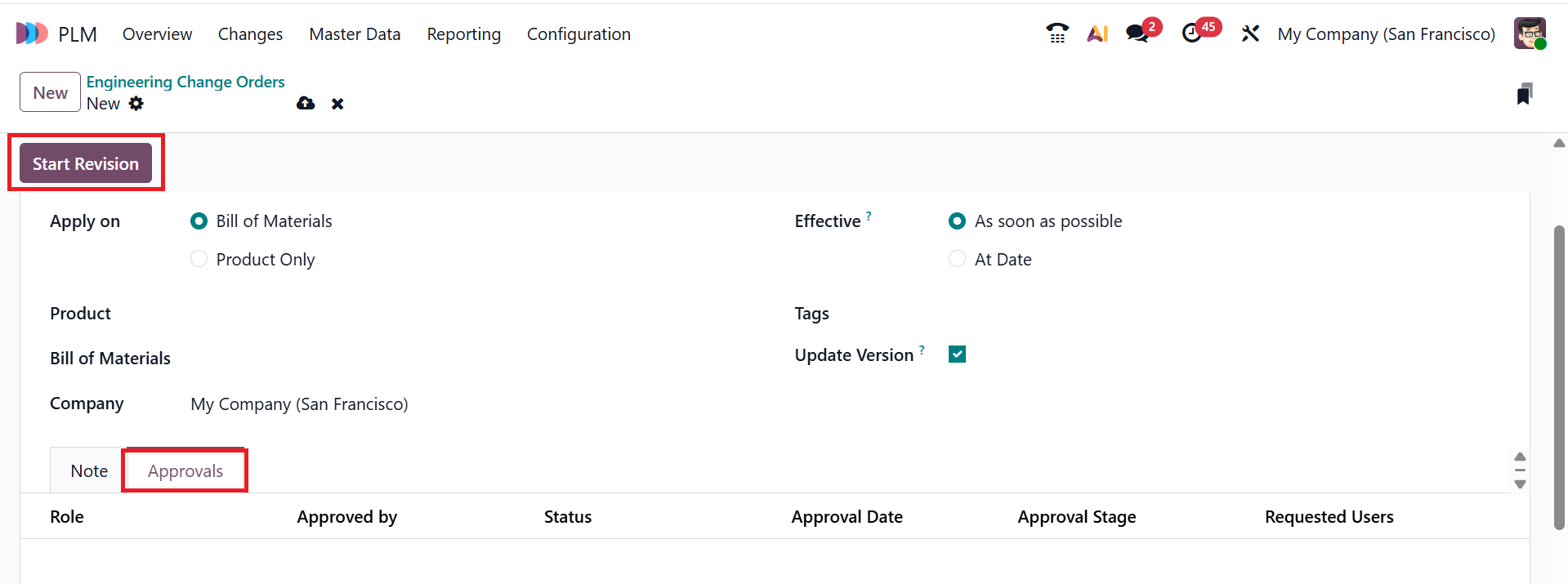Click the debug tools wrench icon
Image resolution: width=1568 pixels, height=584 pixels.
tap(1250, 33)
